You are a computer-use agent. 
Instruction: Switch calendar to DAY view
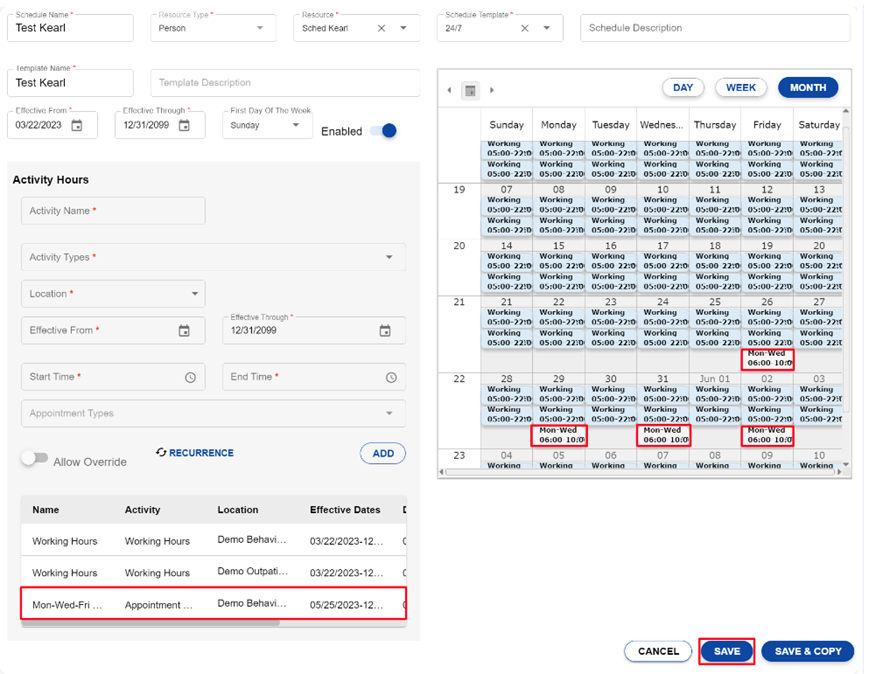[683, 88]
